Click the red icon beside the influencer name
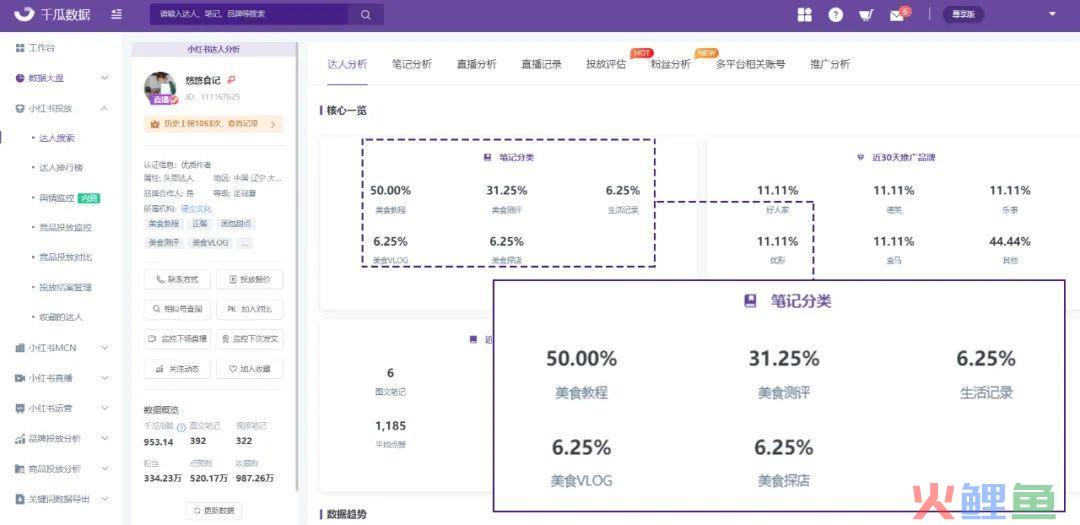This screenshot has width=1080, height=525. tap(231, 81)
